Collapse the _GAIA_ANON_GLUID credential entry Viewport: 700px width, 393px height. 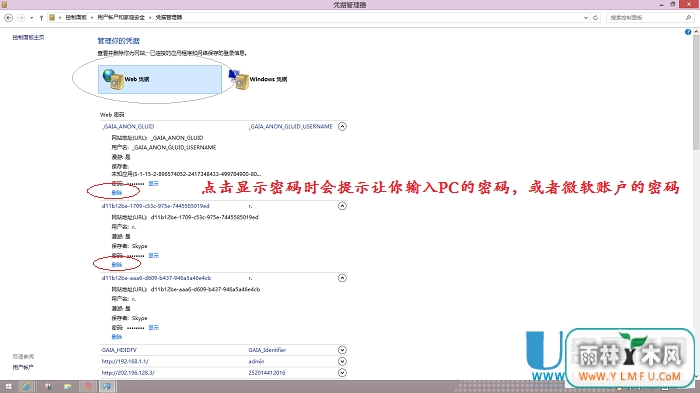[342, 126]
